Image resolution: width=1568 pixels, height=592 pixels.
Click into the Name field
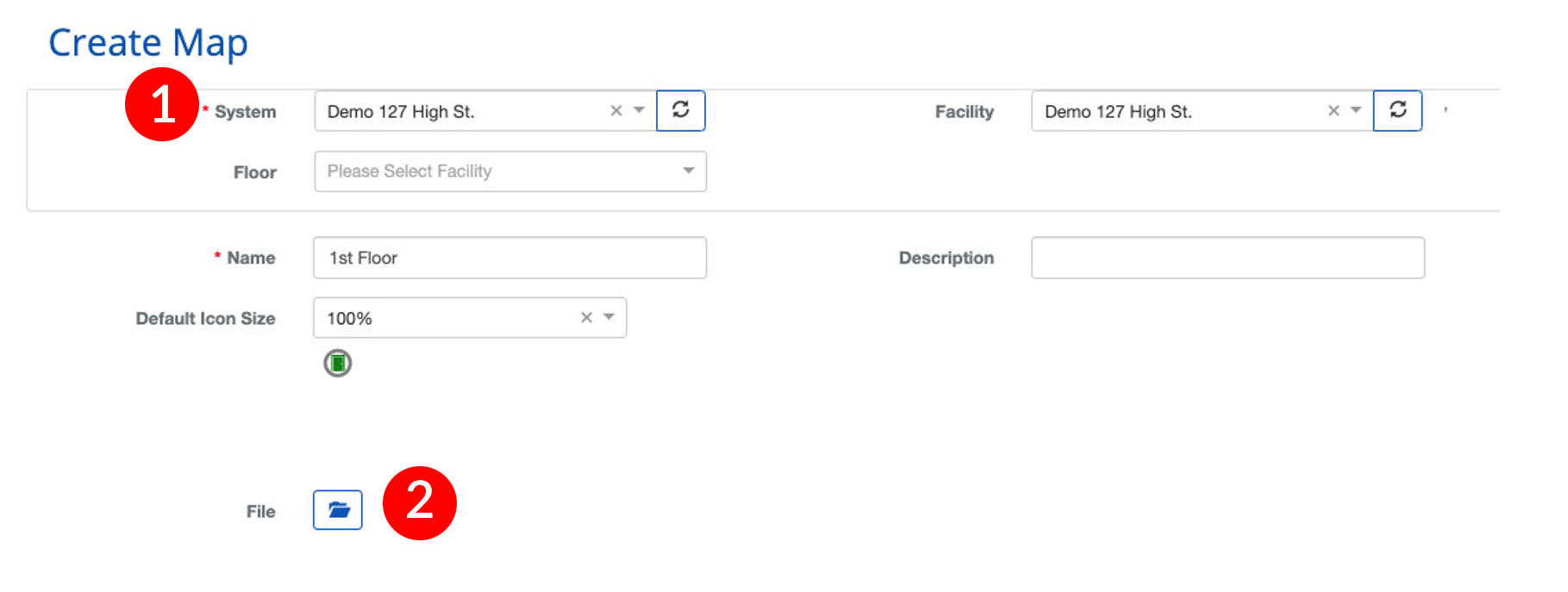coord(510,258)
